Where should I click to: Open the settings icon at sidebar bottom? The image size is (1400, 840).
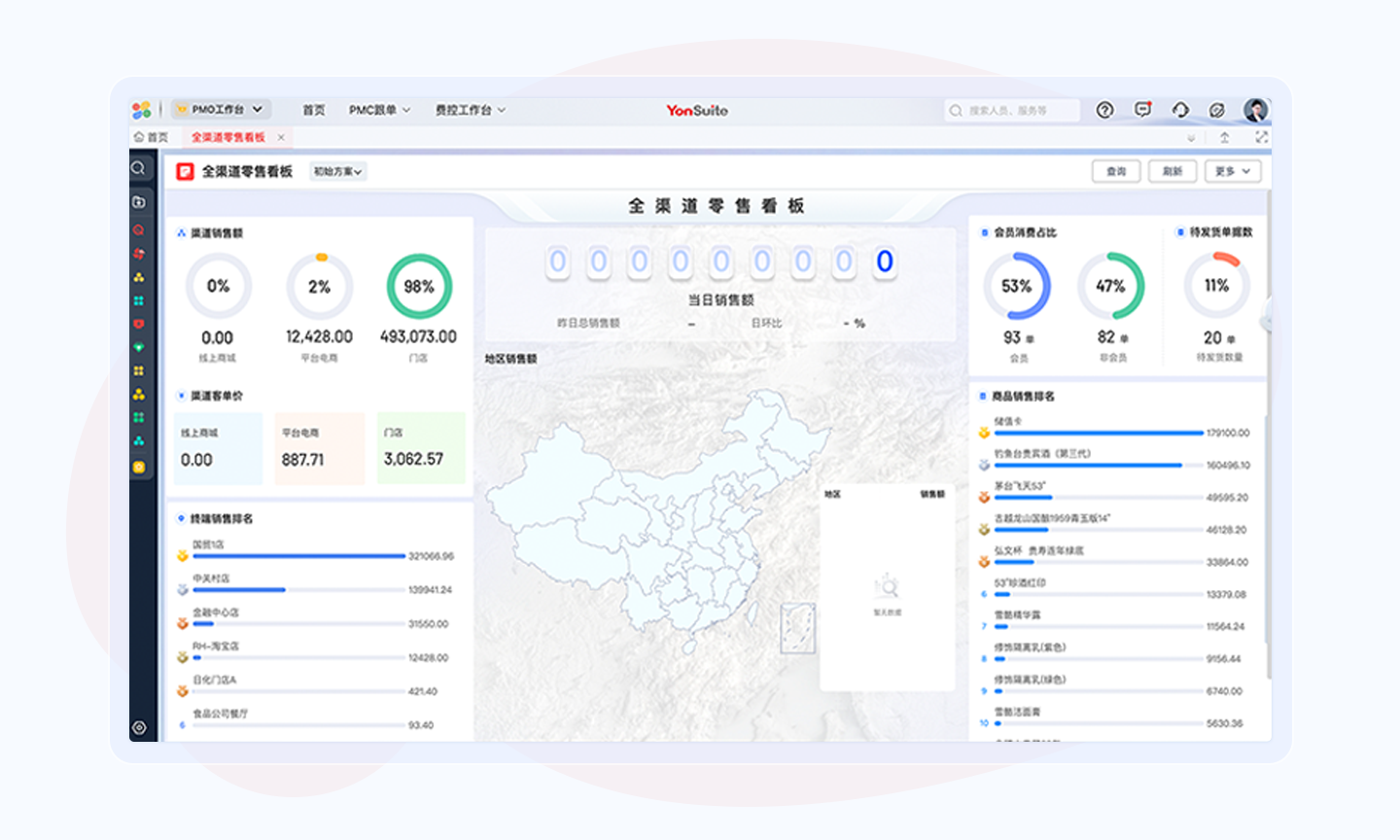139,727
